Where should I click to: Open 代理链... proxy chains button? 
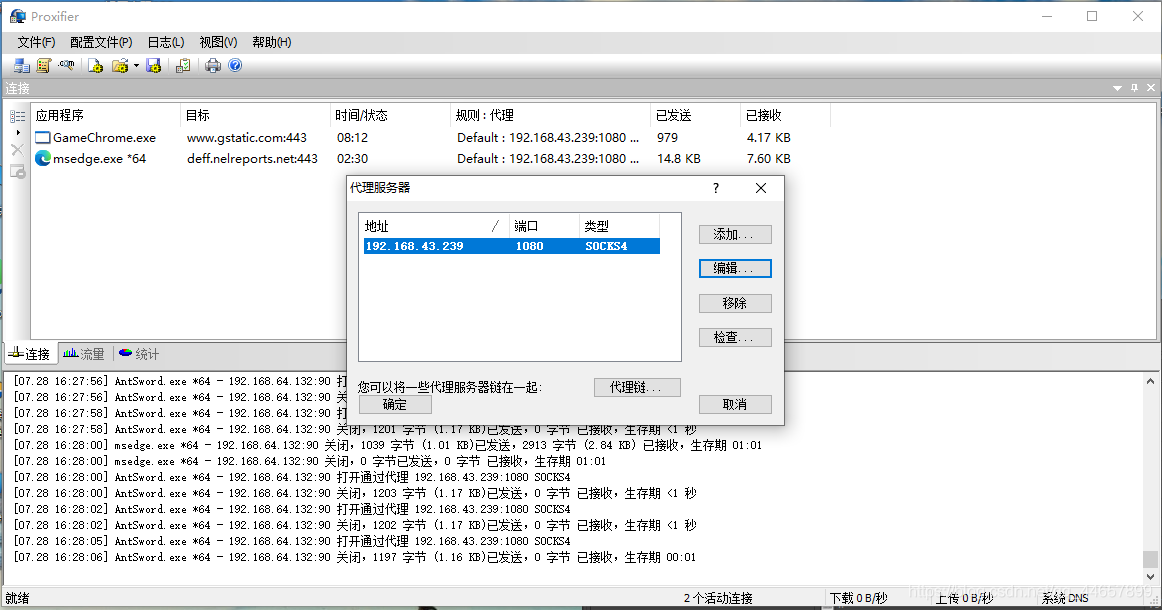[637, 387]
